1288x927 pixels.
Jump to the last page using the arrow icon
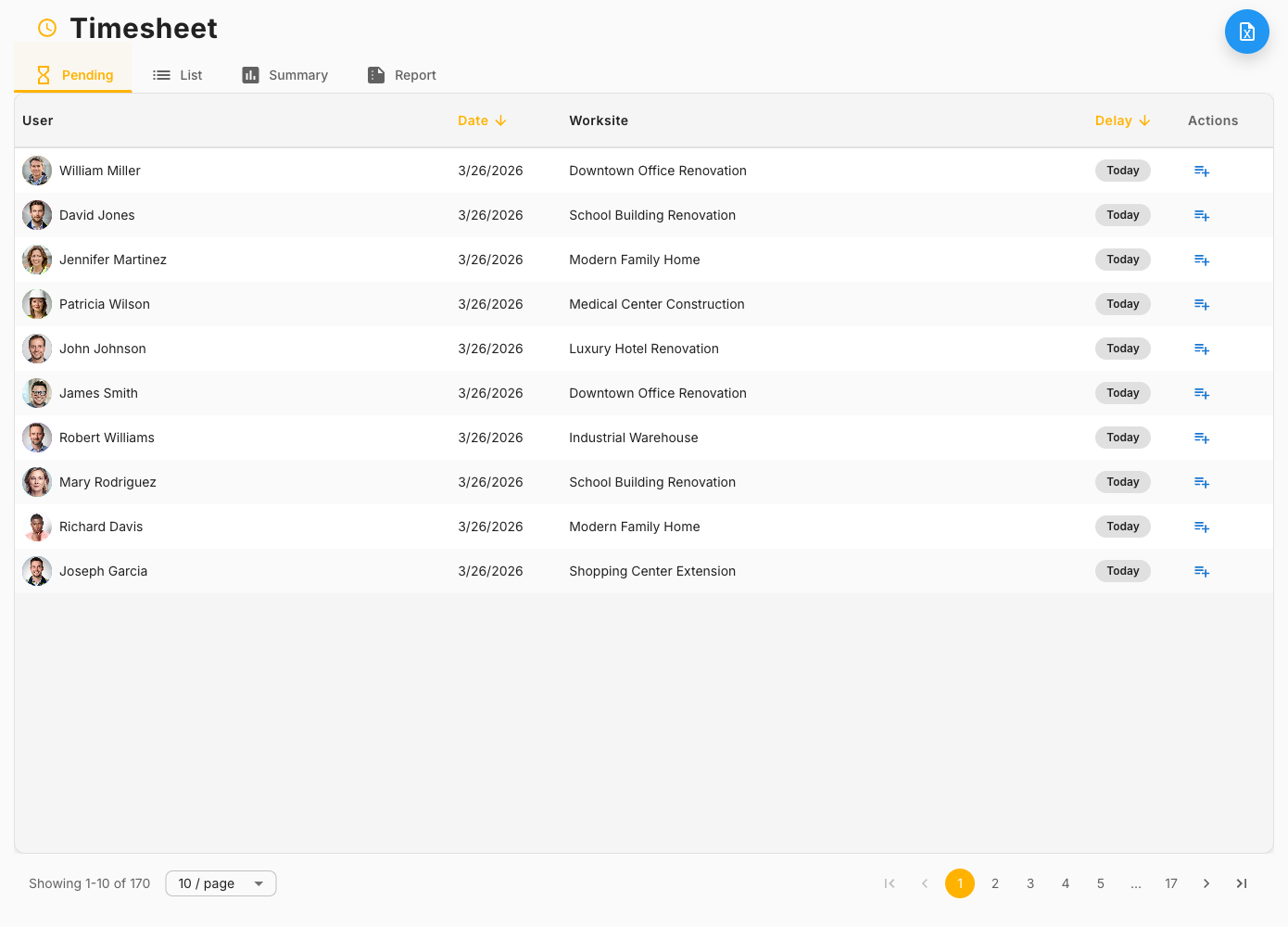(1242, 883)
